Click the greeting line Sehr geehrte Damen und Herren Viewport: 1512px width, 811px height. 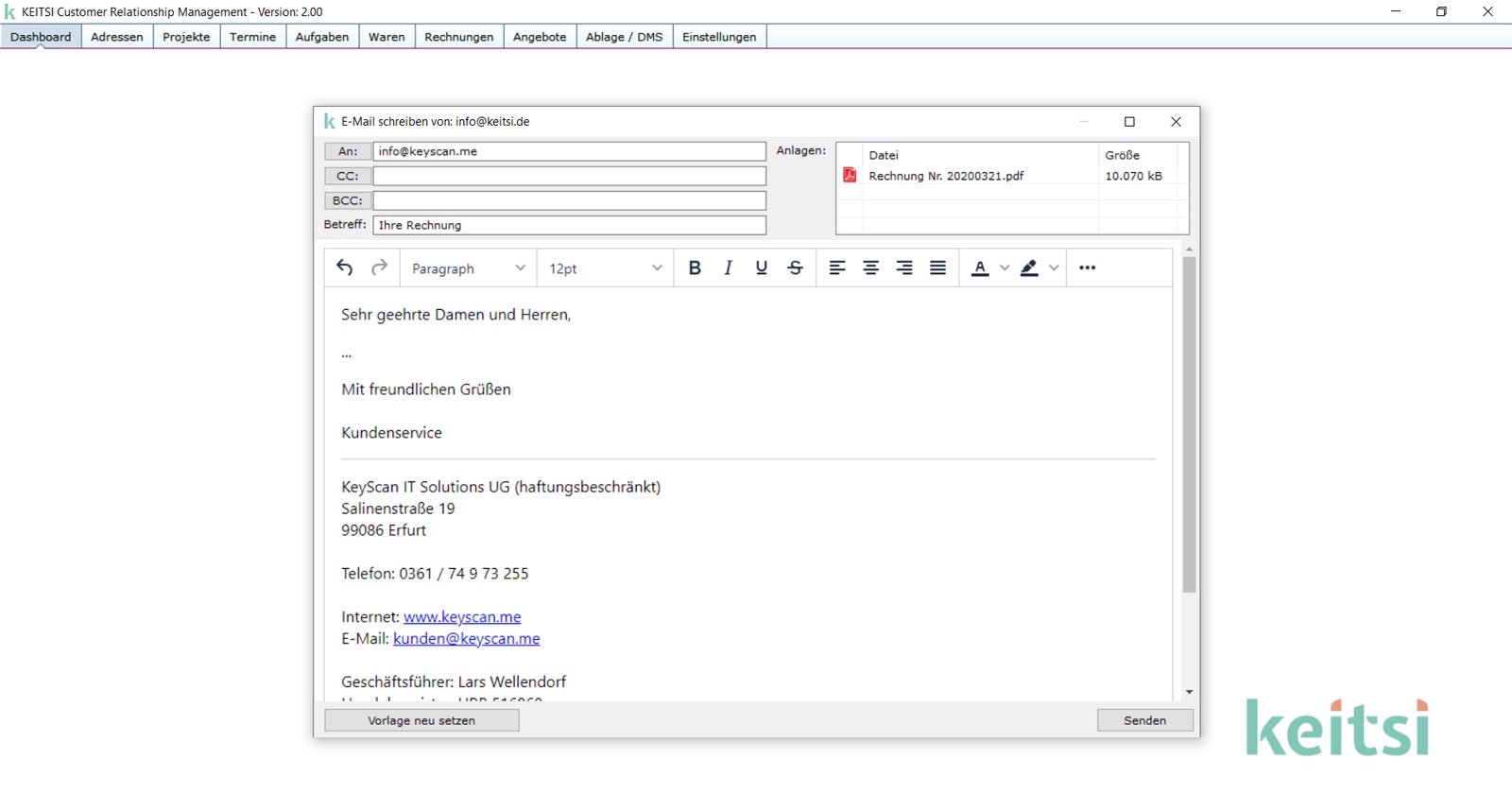tap(456, 315)
